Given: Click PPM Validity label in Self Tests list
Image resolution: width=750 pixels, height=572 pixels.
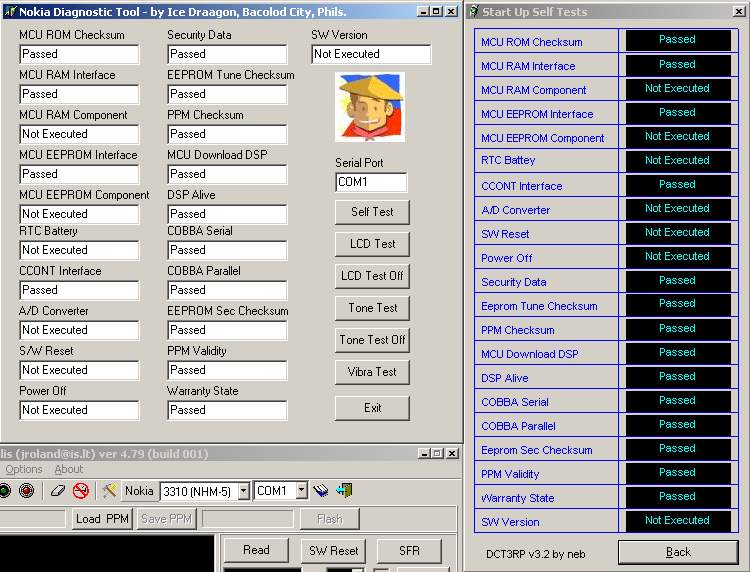Looking at the screenshot, I should 510,474.
